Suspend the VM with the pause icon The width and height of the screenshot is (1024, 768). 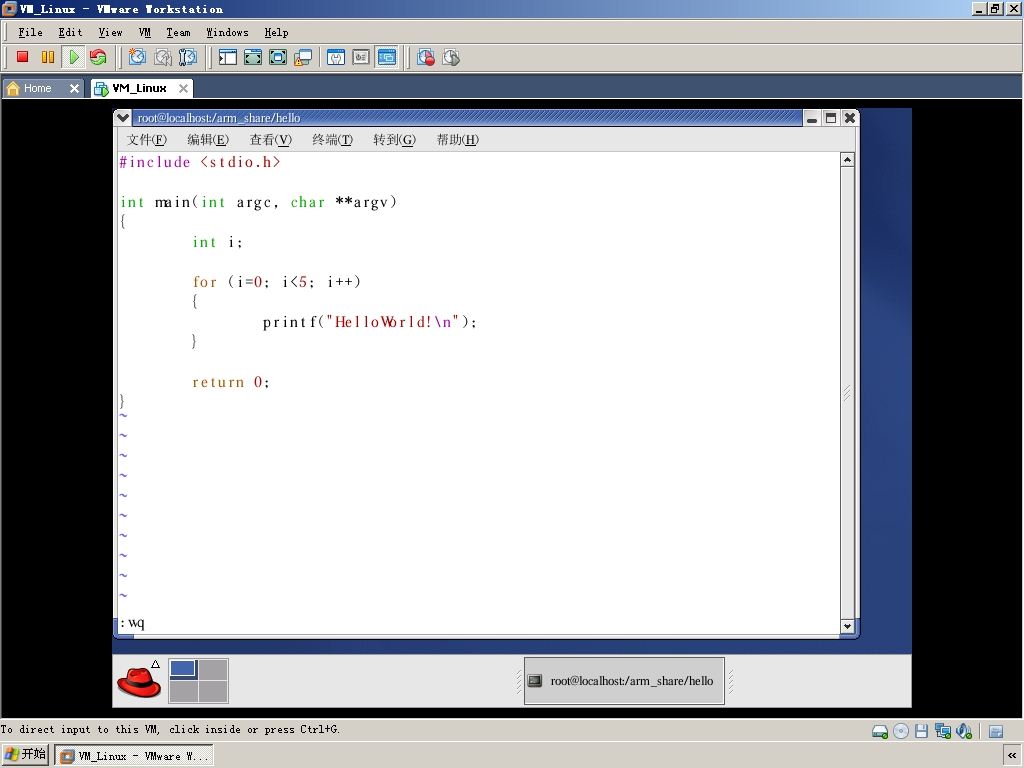[48, 57]
